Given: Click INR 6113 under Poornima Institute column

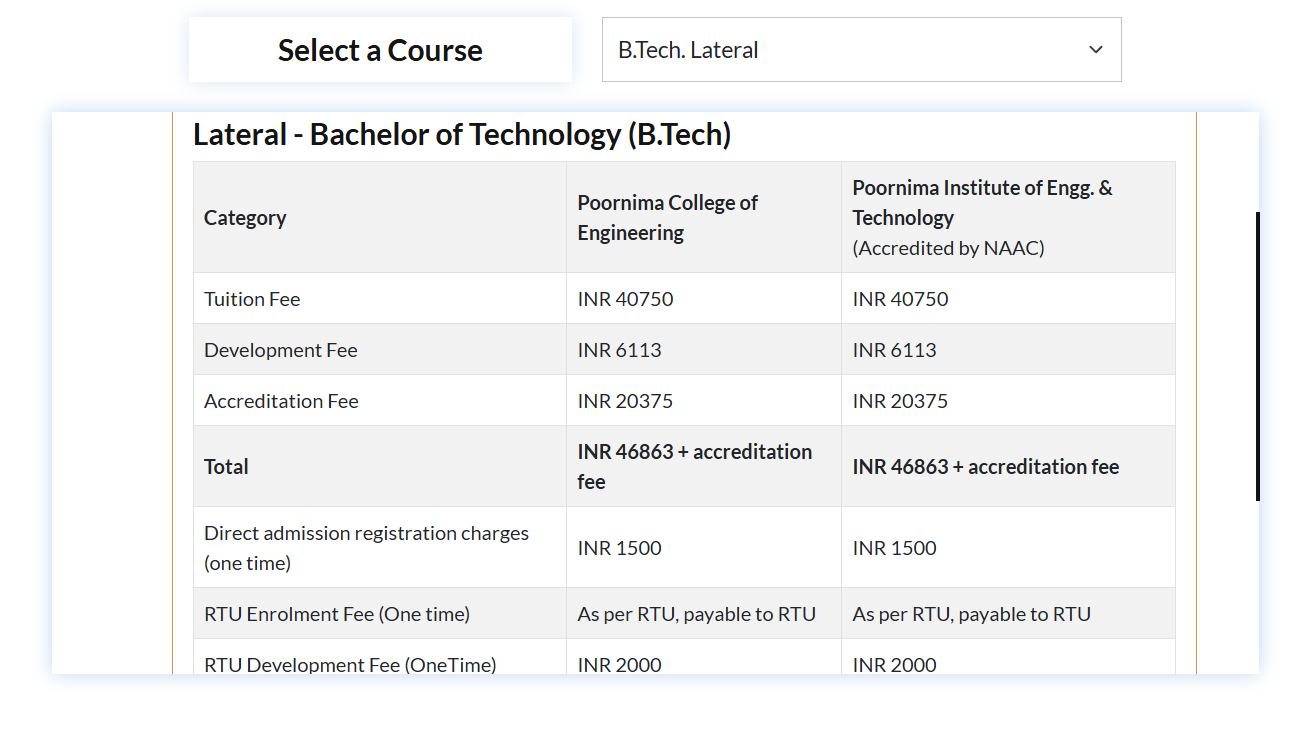Looking at the screenshot, I should point(894,350).
